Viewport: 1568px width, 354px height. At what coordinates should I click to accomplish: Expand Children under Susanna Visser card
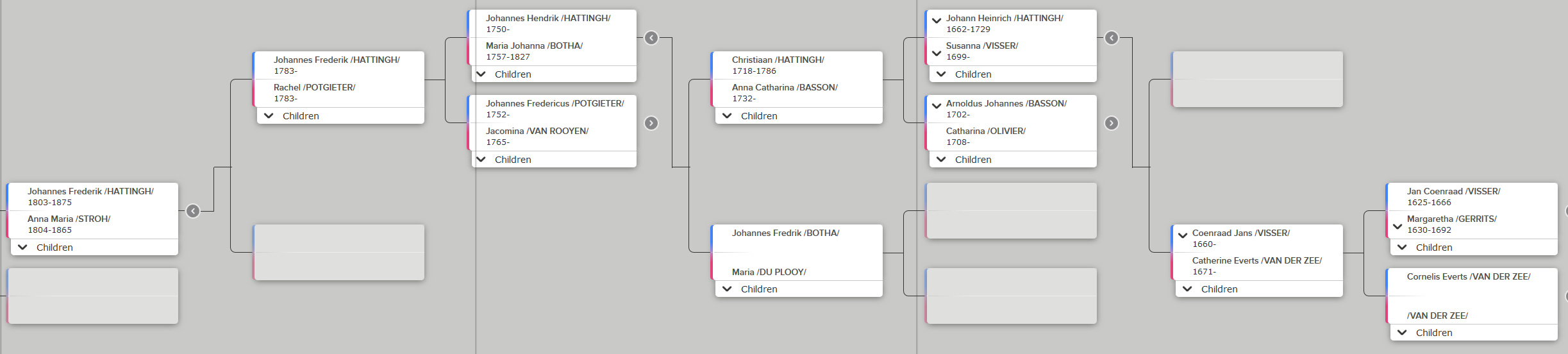1013,74
